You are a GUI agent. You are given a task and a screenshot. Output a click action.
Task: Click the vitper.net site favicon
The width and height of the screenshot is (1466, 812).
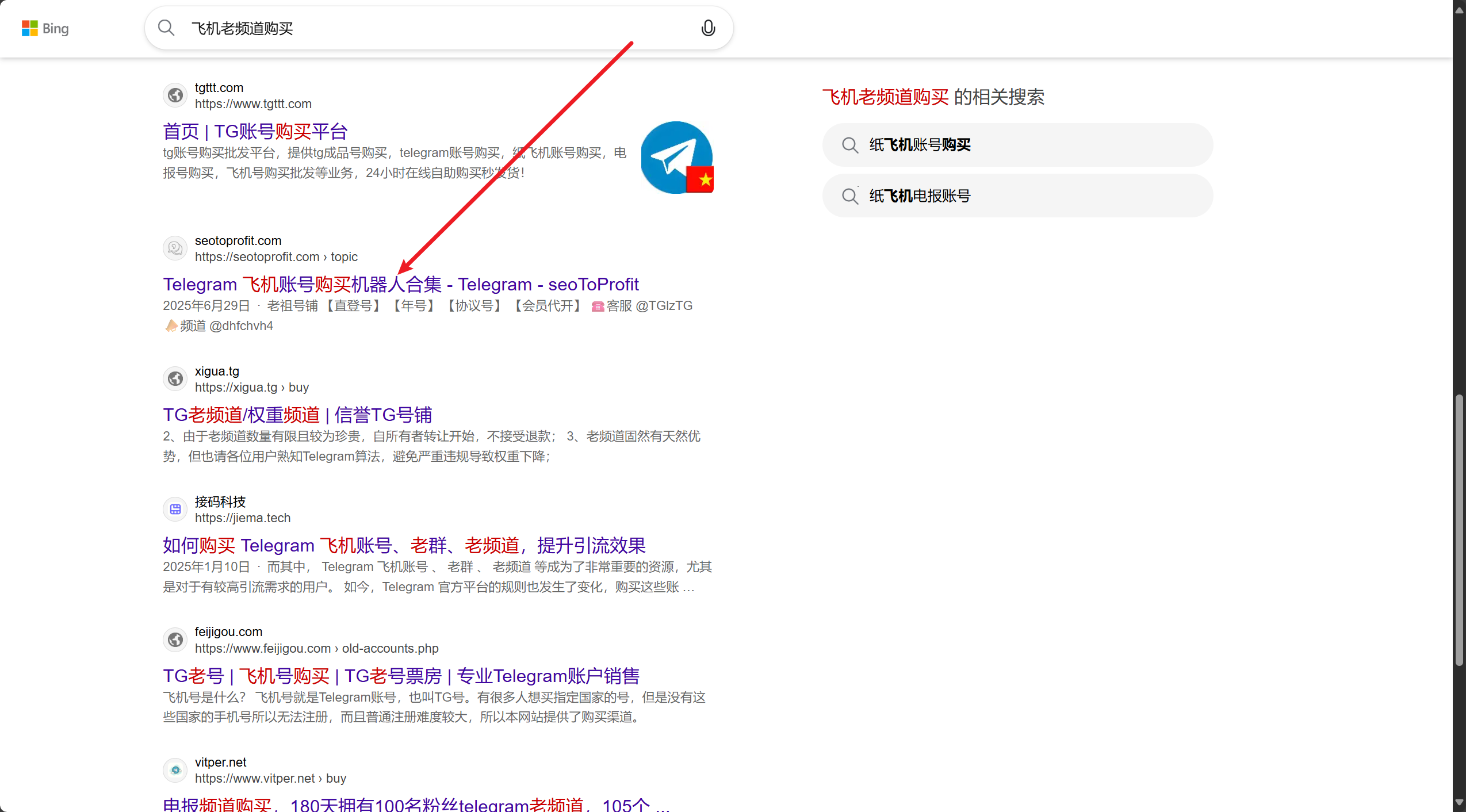tap(175, 770)
